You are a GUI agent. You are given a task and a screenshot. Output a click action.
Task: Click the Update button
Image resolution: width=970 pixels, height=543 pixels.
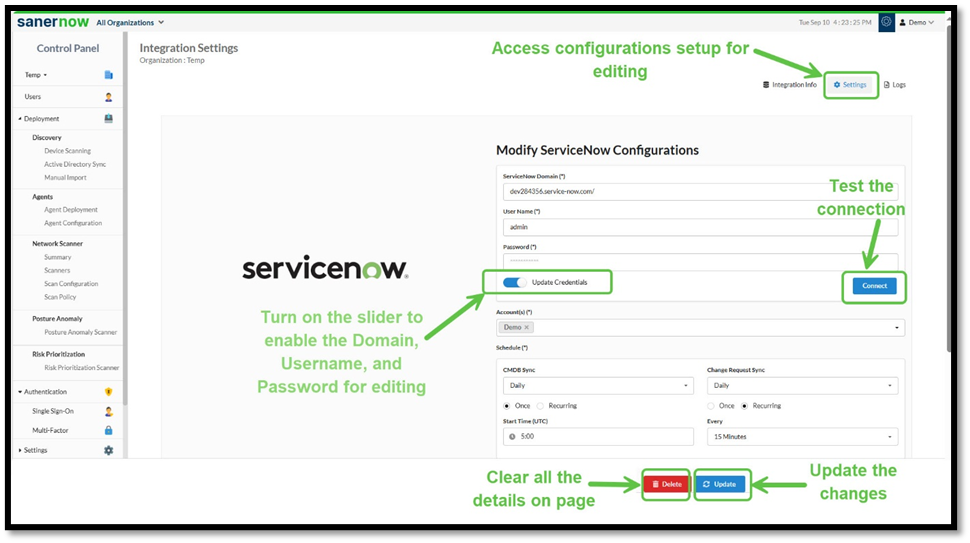(720, 484)
